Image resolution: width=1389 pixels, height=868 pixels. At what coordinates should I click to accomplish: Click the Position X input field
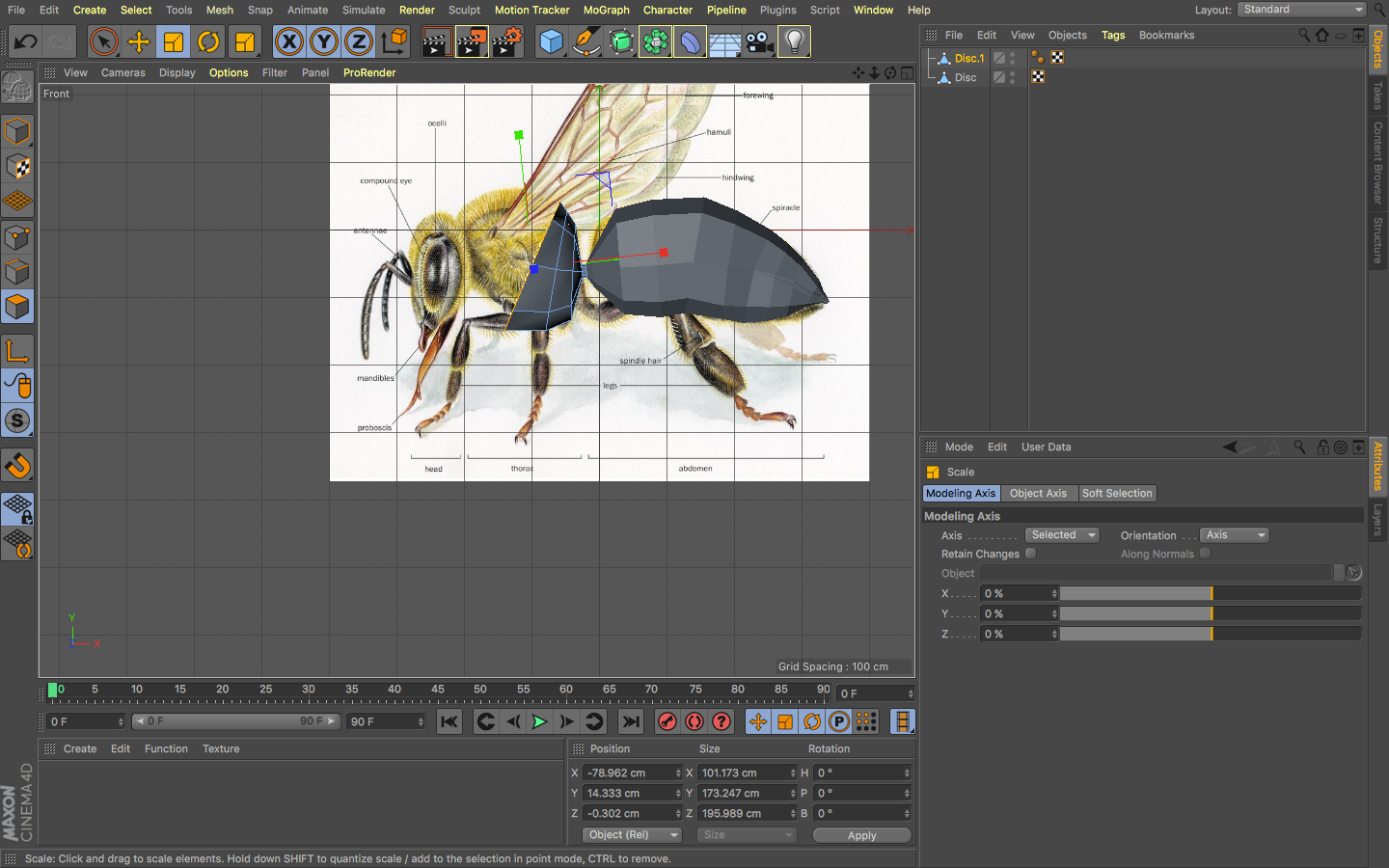(629, 773)
